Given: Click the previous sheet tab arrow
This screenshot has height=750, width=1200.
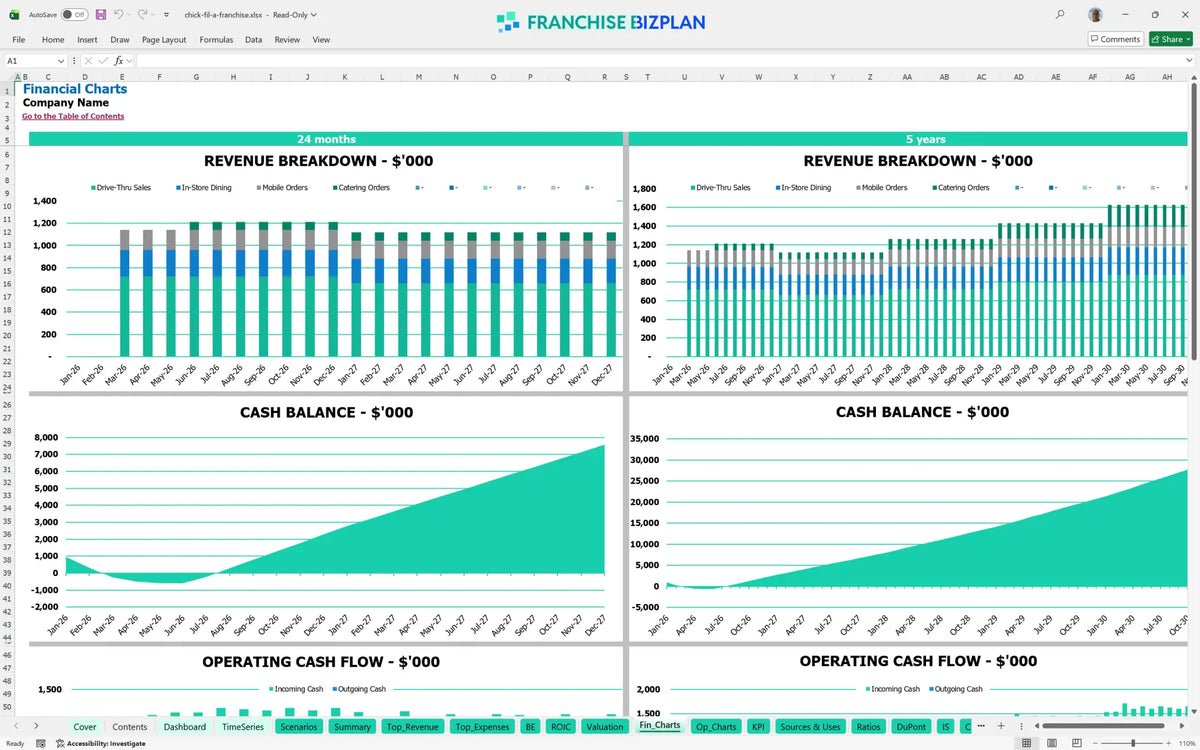Looking at the screenshot, I should point(16,726).
